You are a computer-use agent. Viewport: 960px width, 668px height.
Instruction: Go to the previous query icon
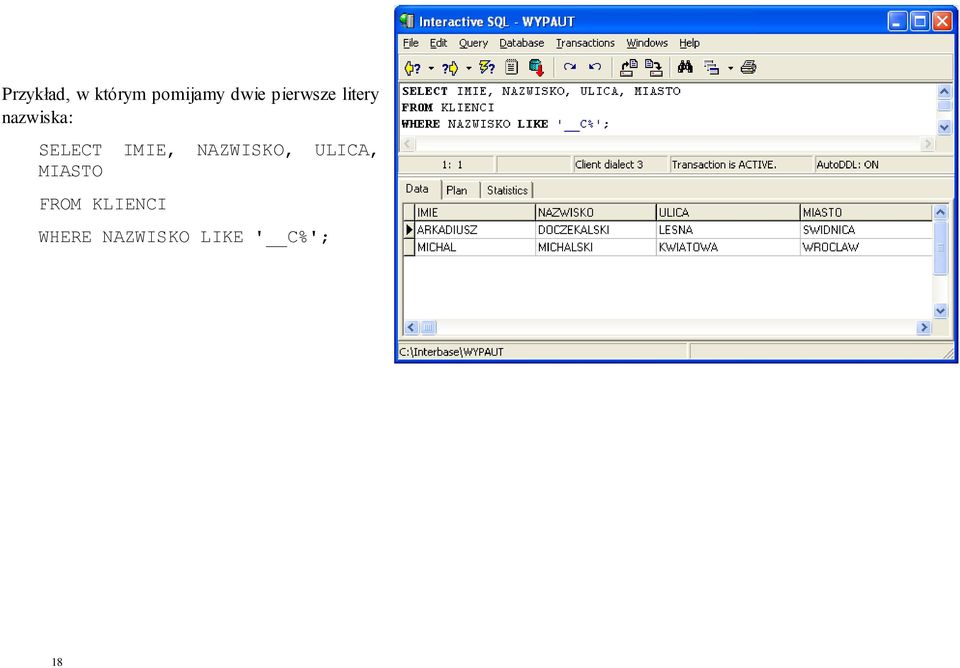tap(413, 68)
